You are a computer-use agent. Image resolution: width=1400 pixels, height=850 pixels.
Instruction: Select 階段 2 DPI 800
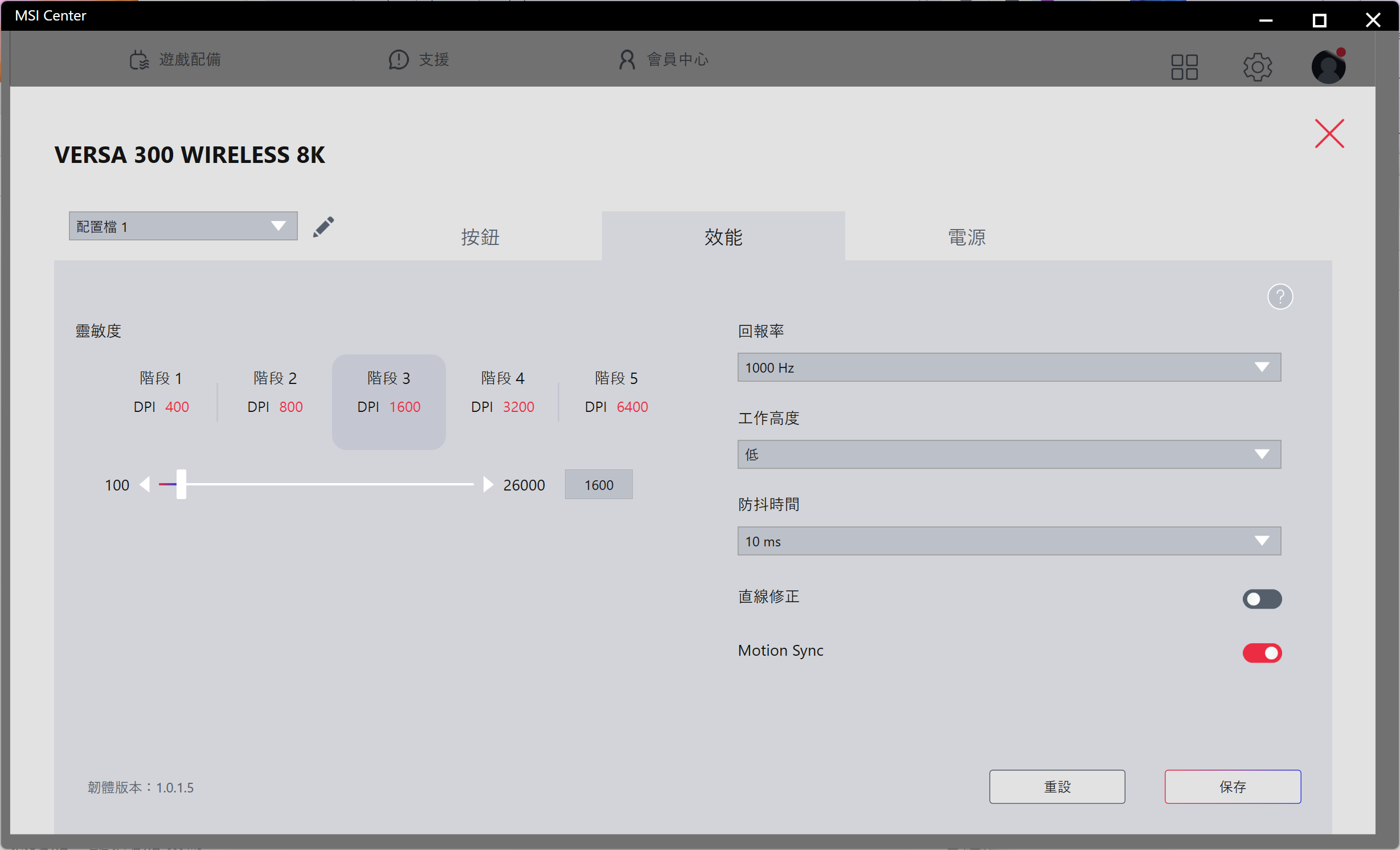pyautogui.click(x=275, y=393)
